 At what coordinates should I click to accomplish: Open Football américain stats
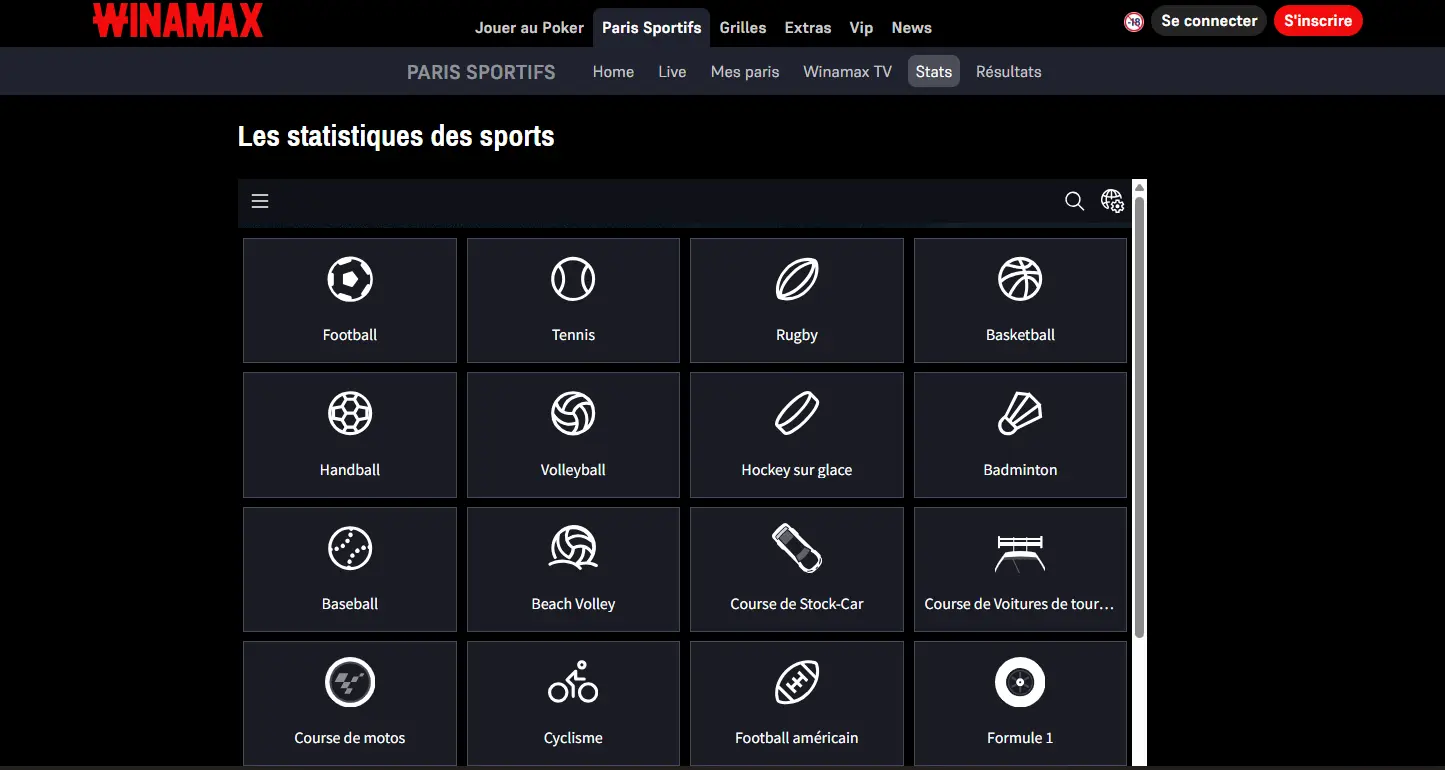[x=796, y=703]
